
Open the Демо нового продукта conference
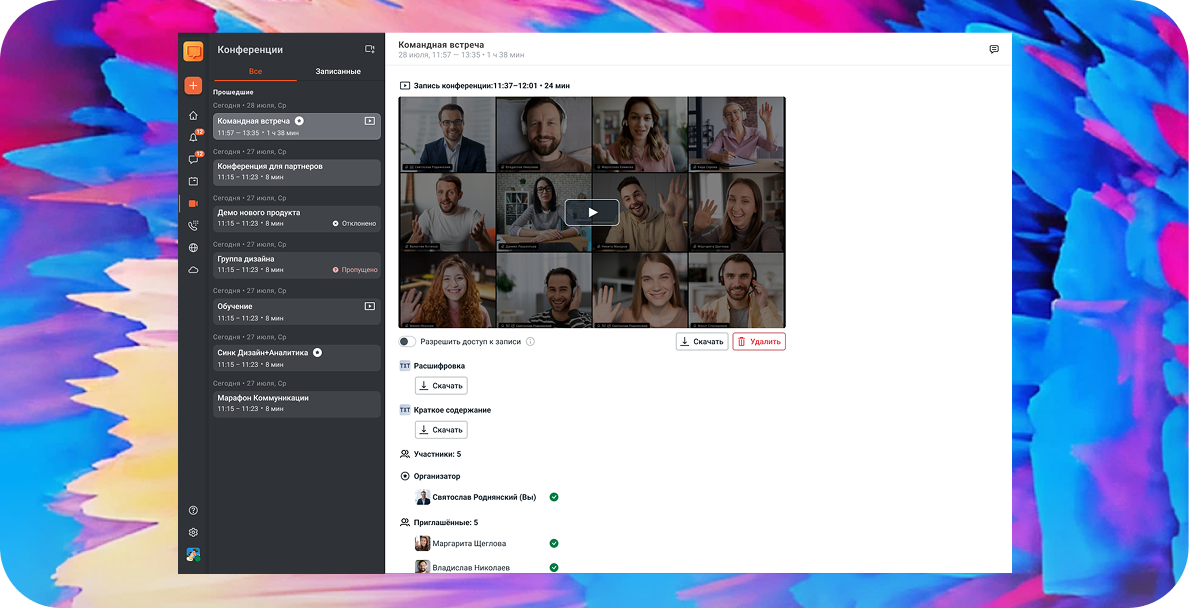[296, 218]
